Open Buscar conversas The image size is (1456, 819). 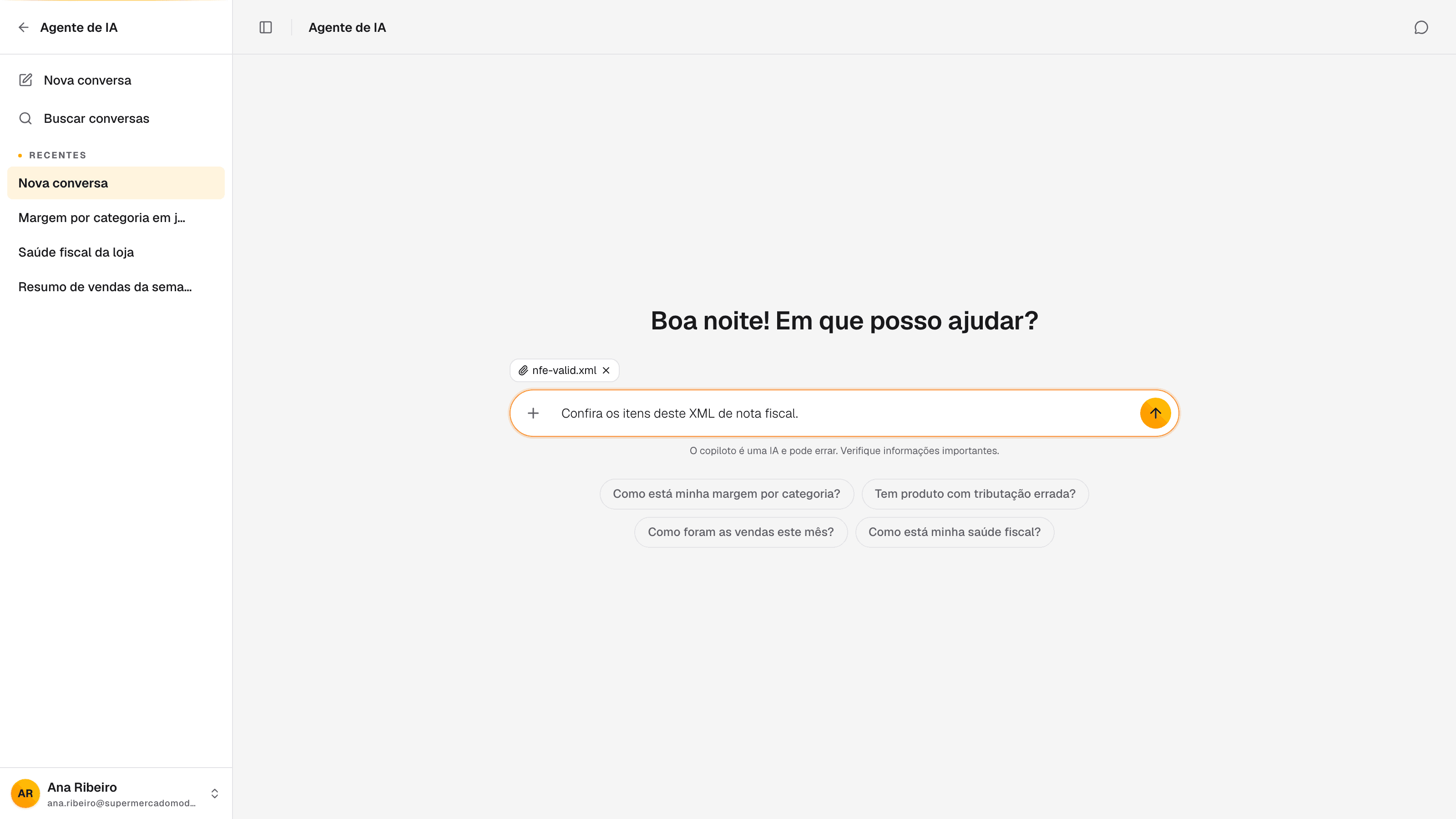(116, 119)
